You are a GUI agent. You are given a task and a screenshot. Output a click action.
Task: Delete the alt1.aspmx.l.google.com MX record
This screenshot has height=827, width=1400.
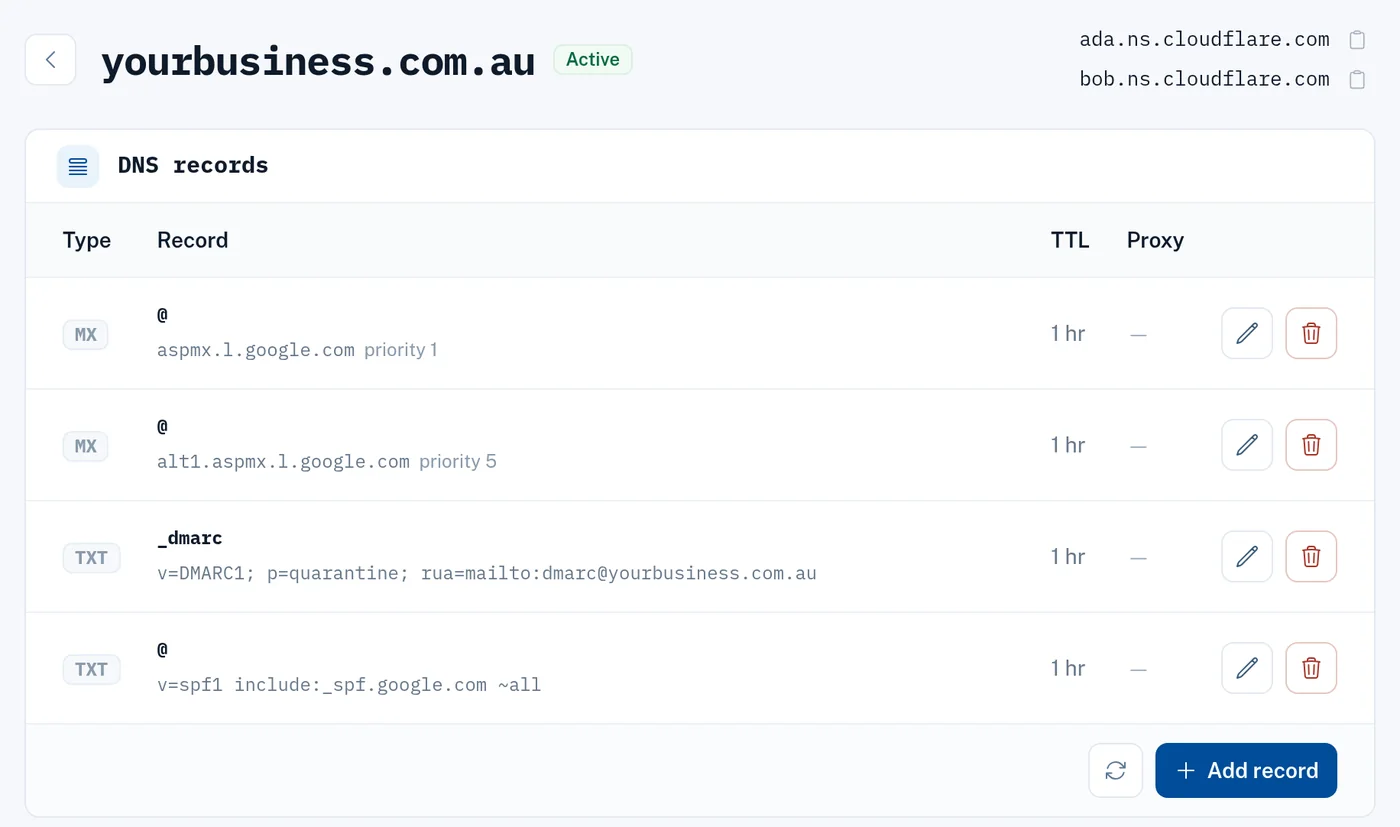pyautogui.click(x=1311, y=445)
